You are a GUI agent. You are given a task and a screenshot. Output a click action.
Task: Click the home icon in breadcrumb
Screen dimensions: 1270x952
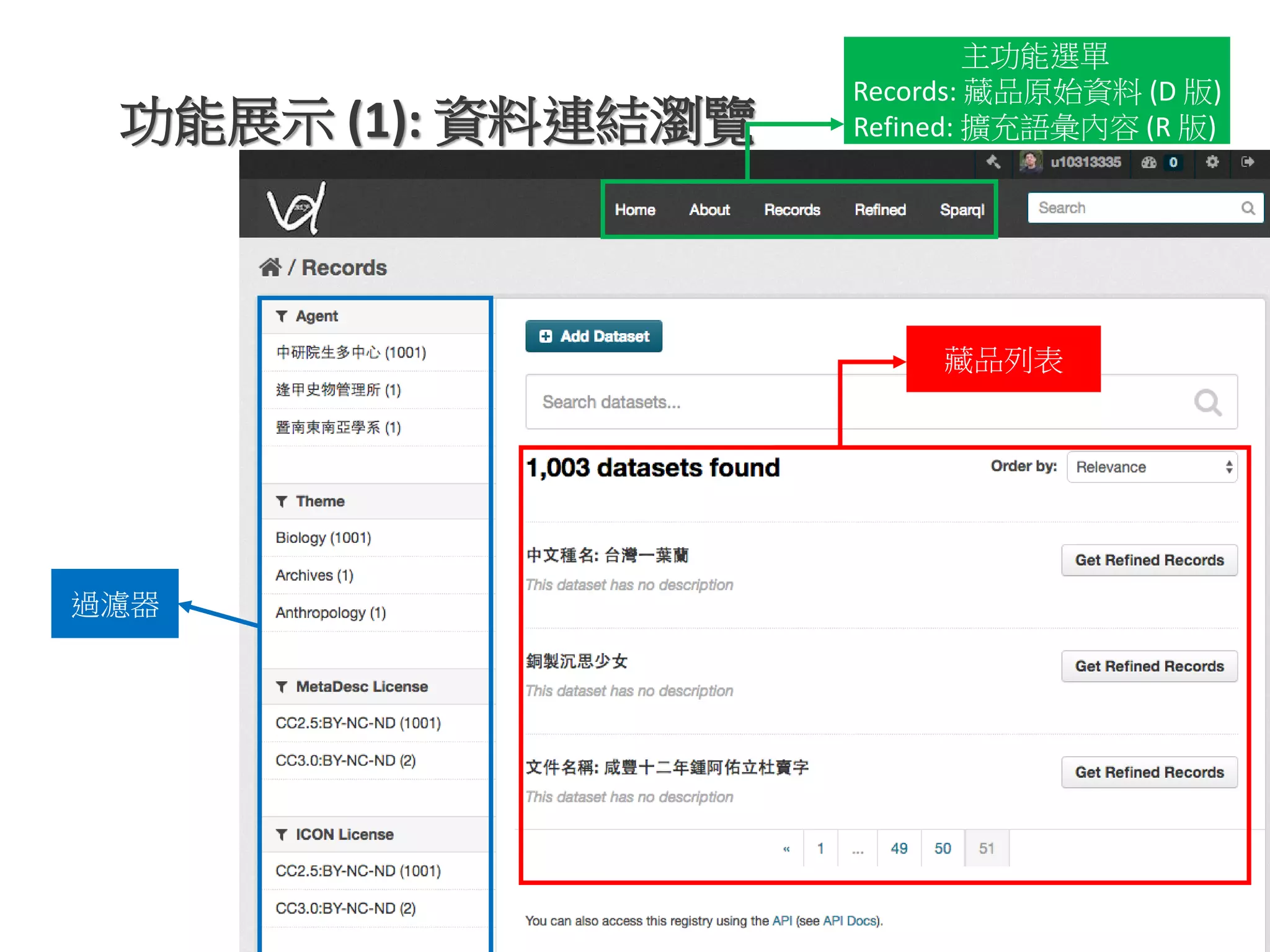tap(270, 268)
